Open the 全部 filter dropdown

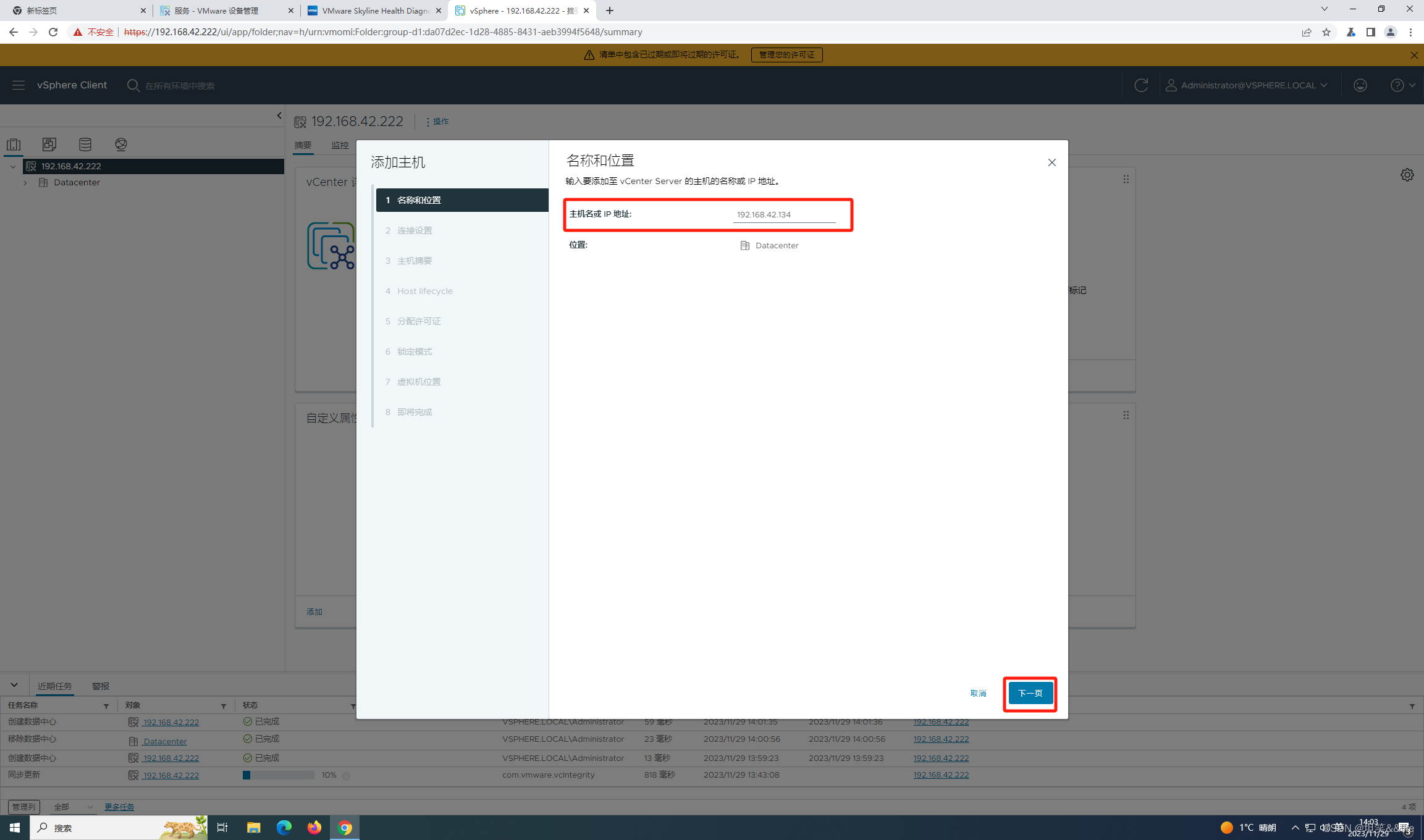coord(72,807)
